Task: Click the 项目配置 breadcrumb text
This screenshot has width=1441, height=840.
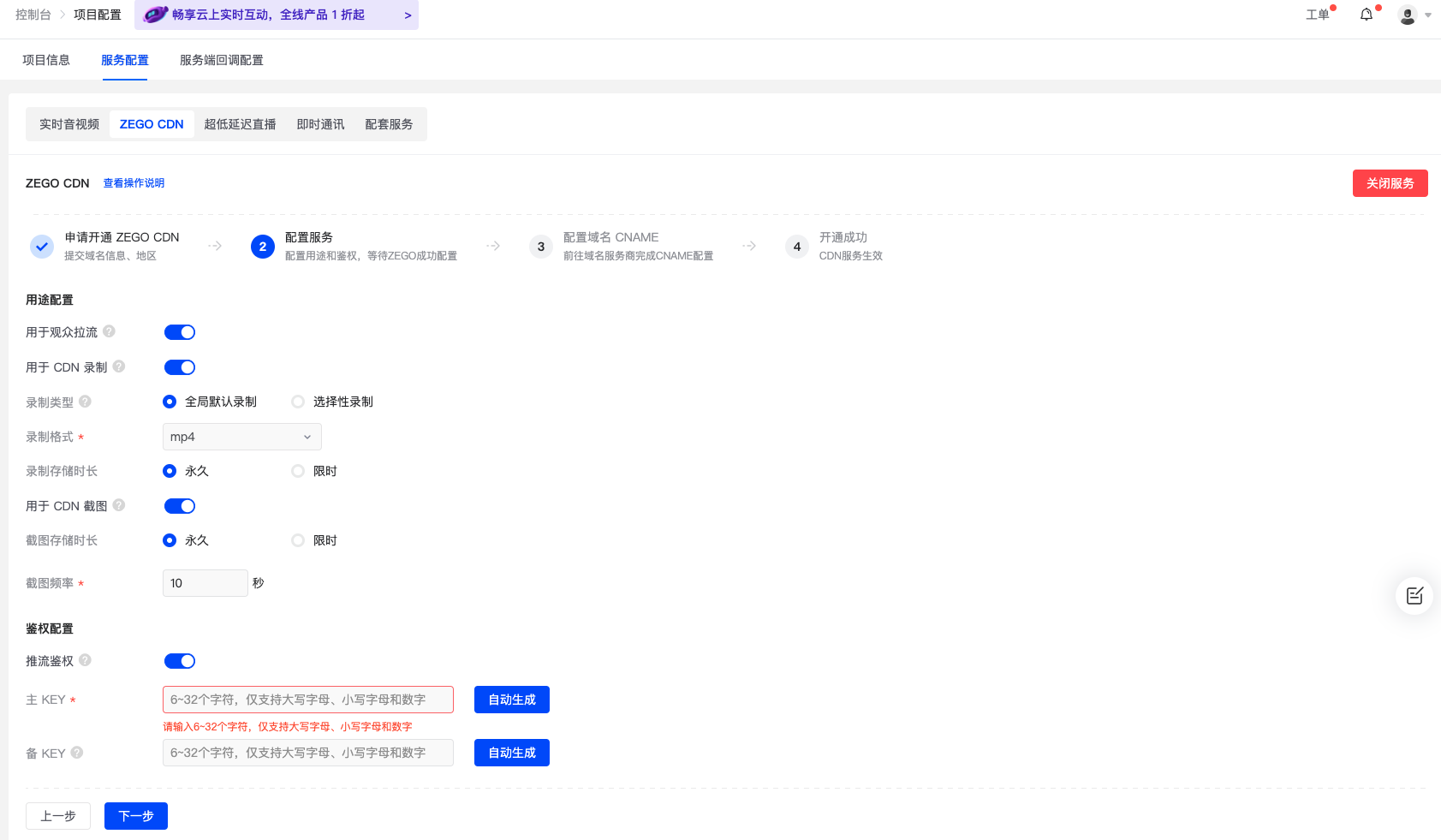Action: (98, 15)
